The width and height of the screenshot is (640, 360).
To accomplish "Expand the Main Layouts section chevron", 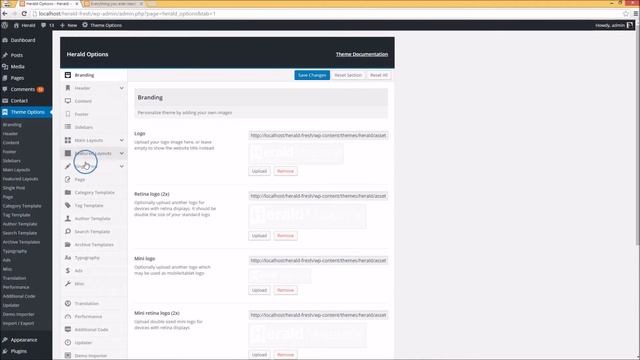I will (x=122, y=140).
